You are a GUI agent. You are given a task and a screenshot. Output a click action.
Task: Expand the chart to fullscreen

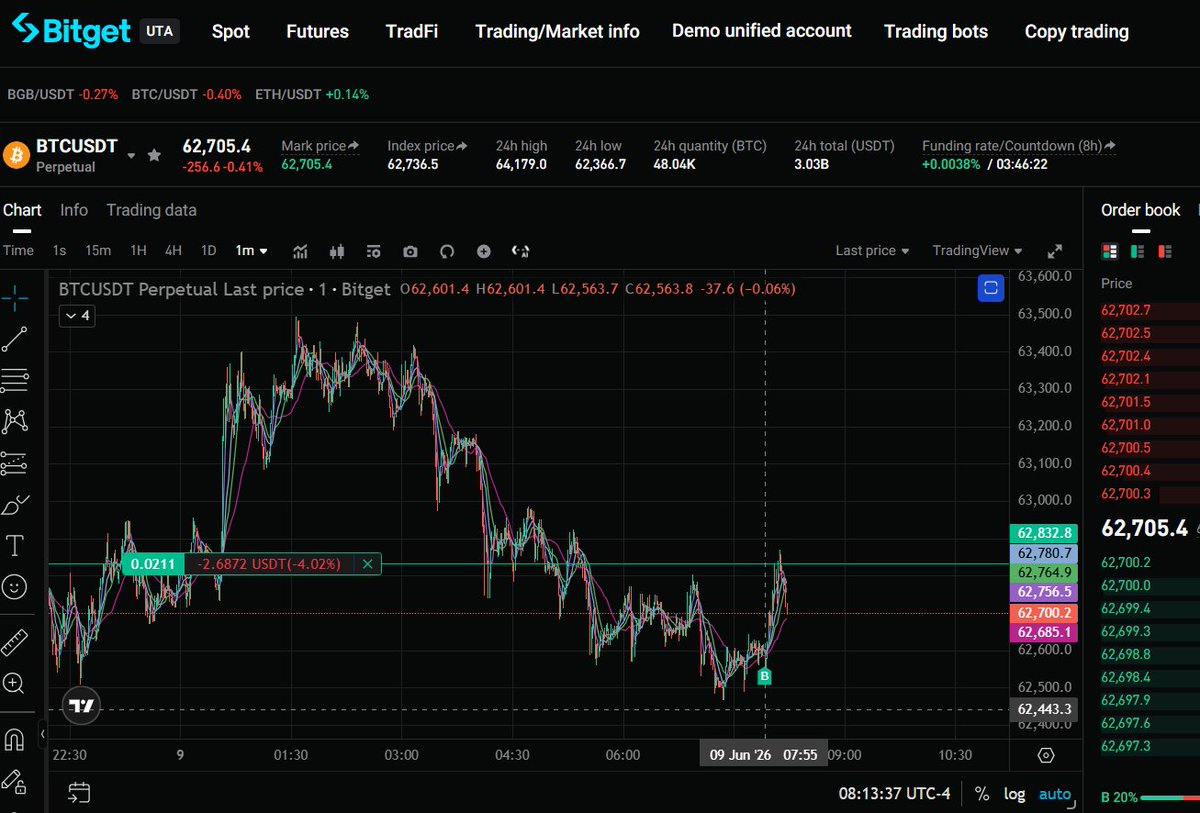pyautogui.click(x=1054, y=251)
